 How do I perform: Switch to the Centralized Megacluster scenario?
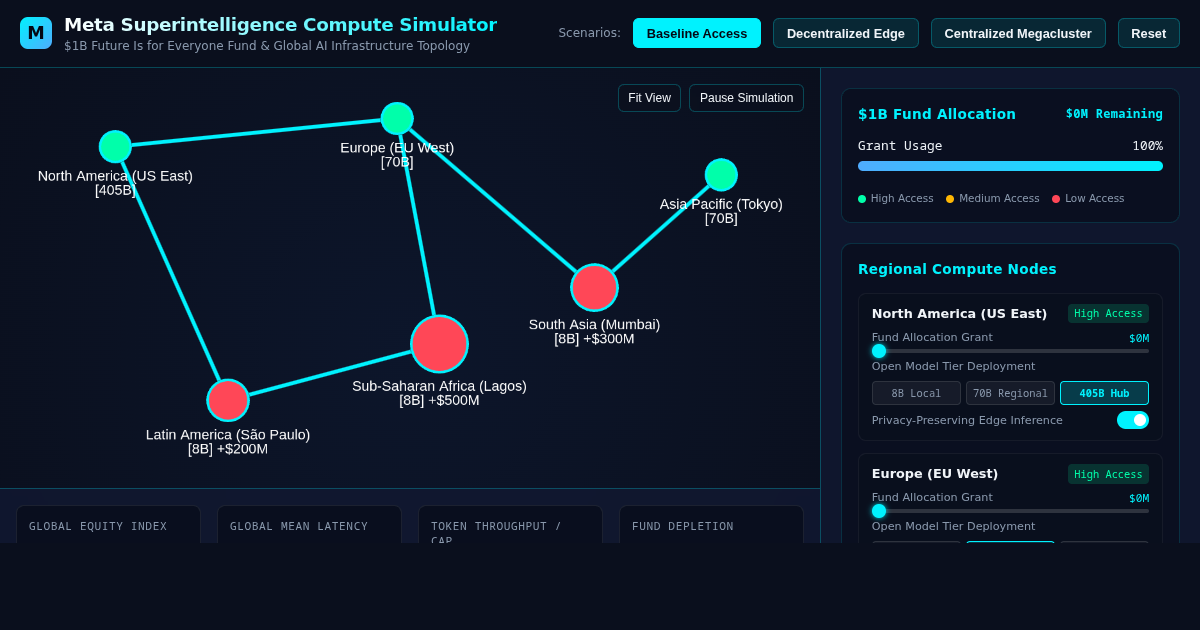pyautogui.click(x=1018, y=33)
